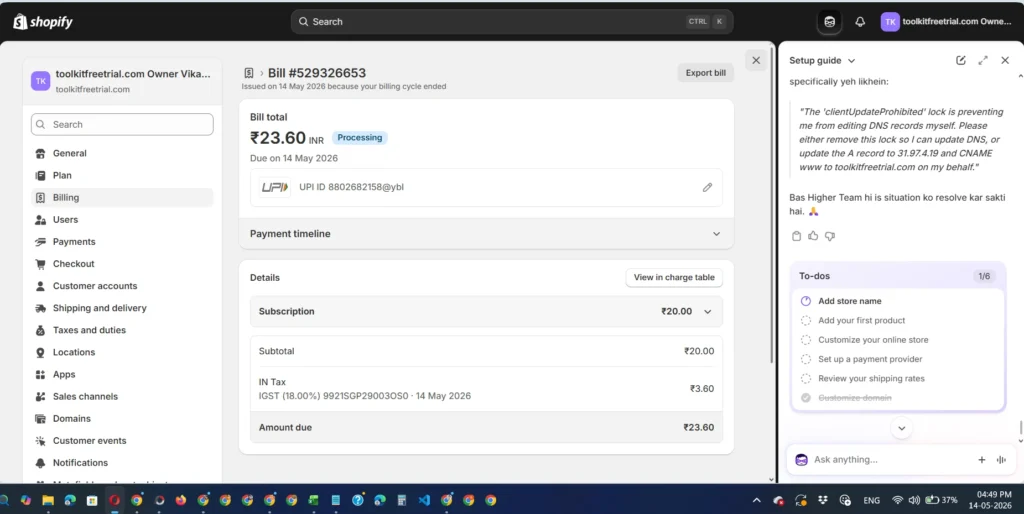Image resolution: width=1024 pixels, height=514 pixels.
Task: Click the Wi-Fi icon in system tray
Action: pos(898,500)
